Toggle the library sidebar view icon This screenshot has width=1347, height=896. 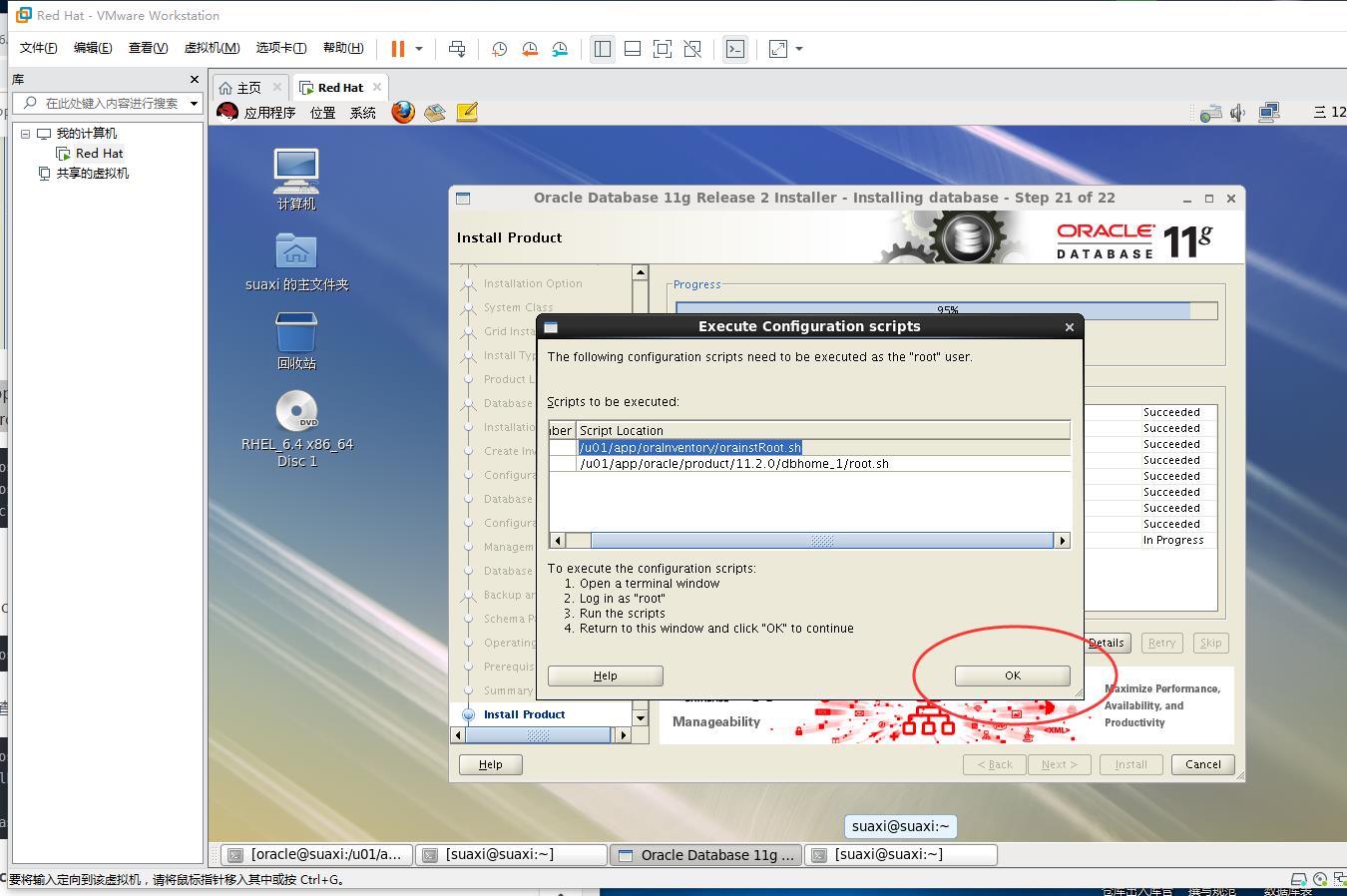[603, 48]
